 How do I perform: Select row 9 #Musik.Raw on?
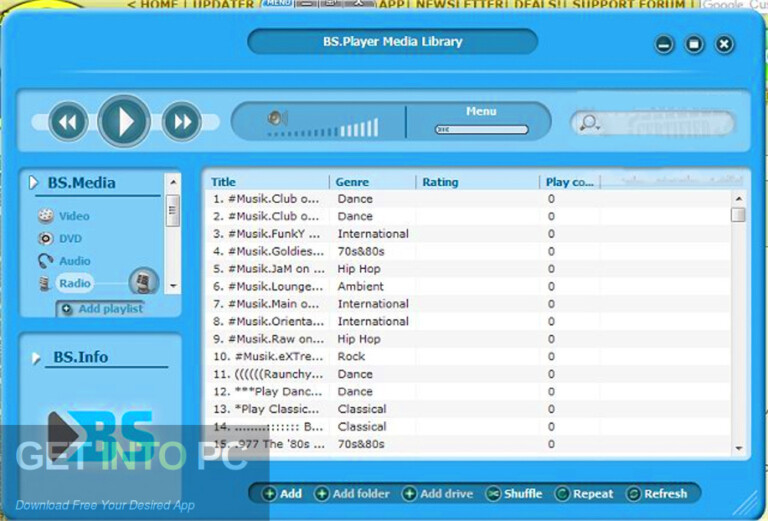(468, 339)
